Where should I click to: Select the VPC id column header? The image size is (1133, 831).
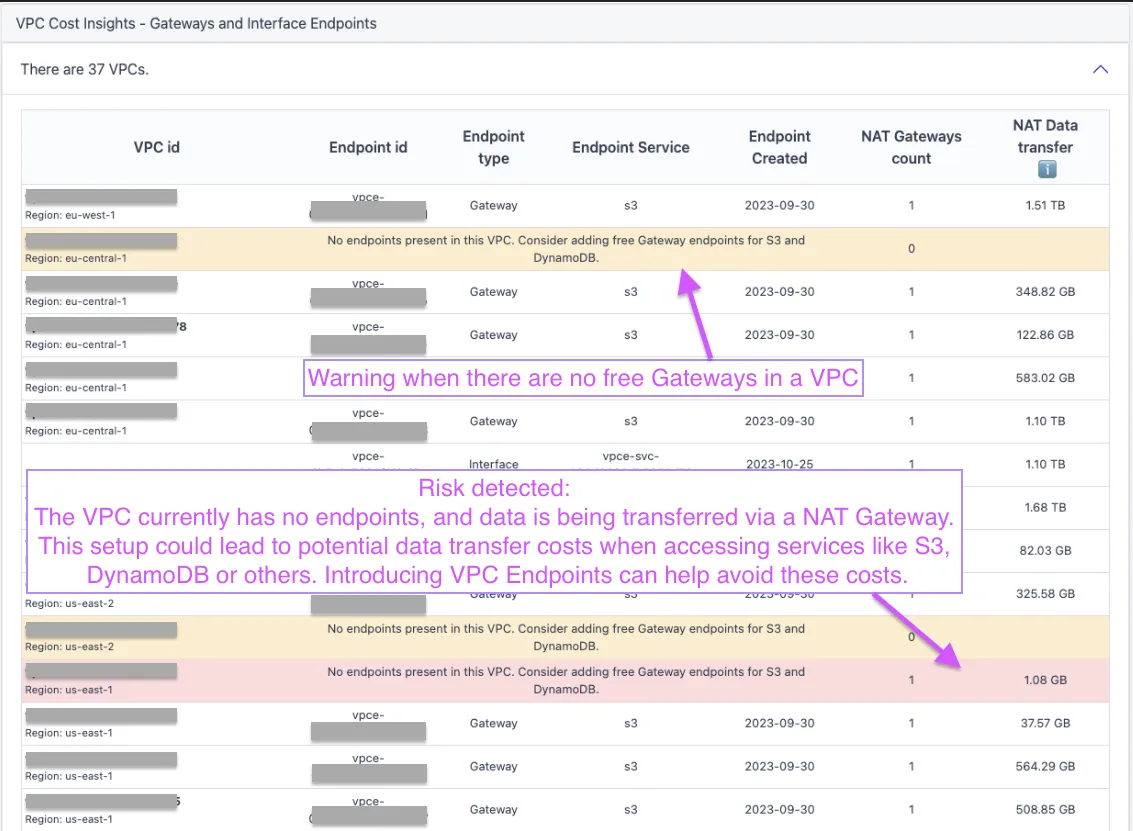click(x=157, y=147)
